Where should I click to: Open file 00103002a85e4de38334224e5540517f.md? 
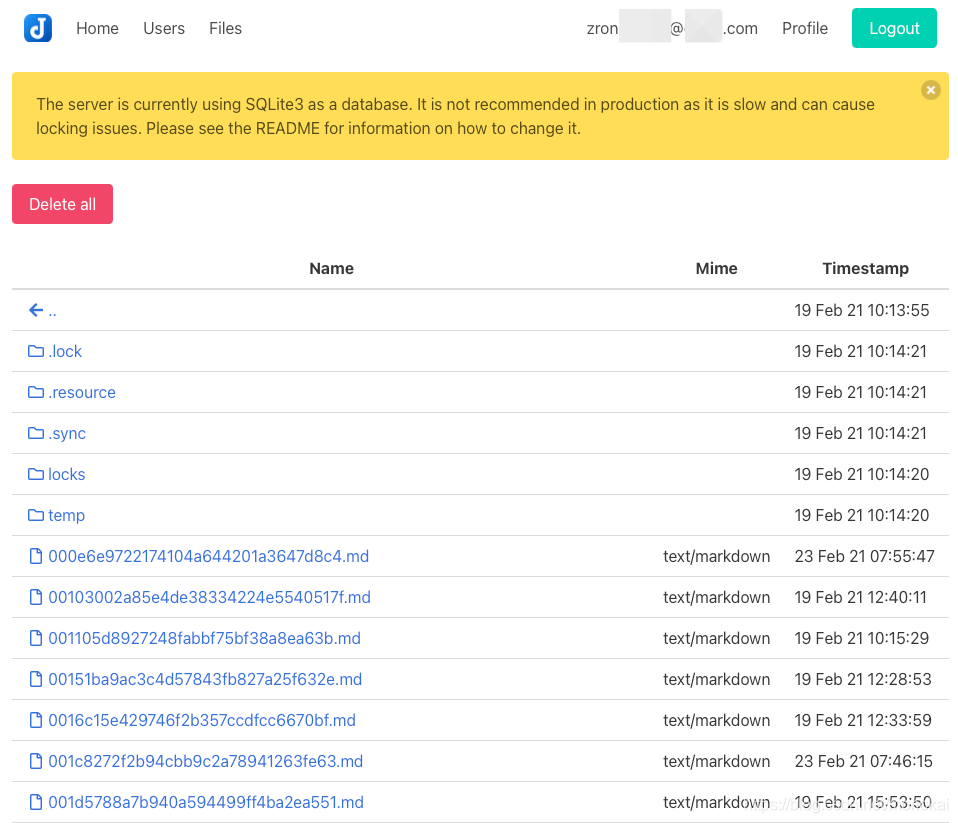tap(210, 597)
